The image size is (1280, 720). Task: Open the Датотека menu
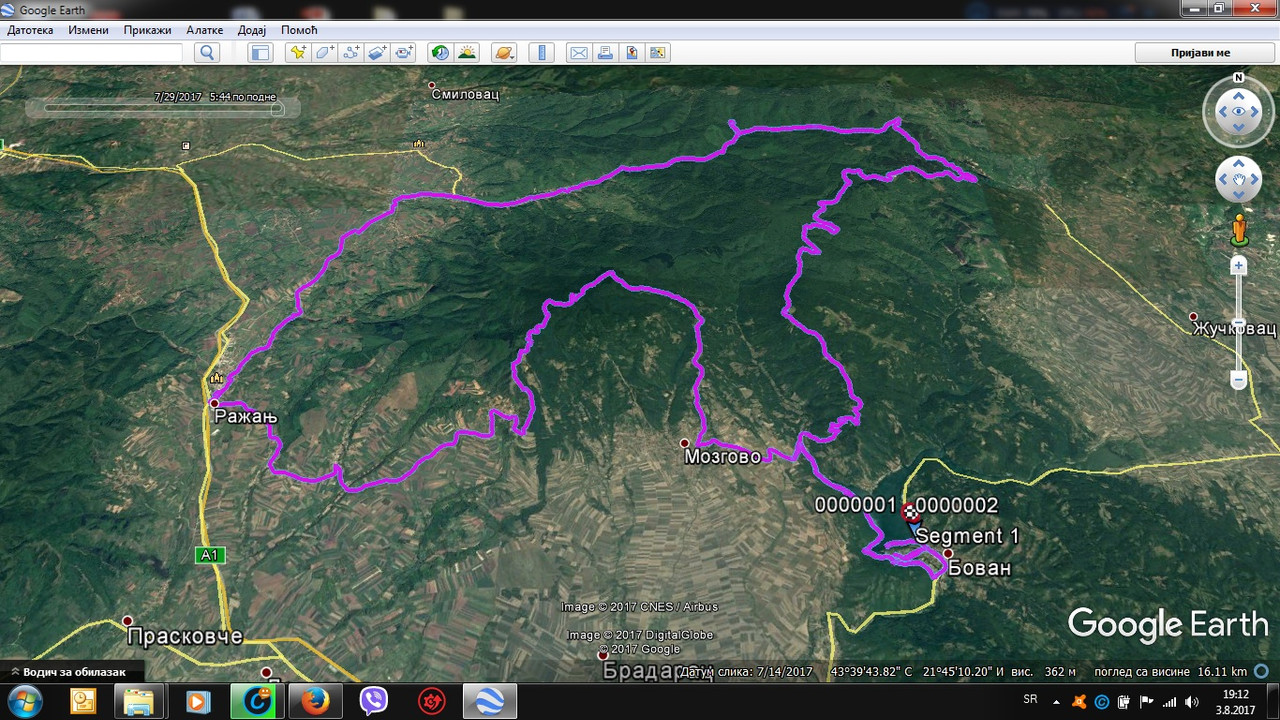(30, 30)
